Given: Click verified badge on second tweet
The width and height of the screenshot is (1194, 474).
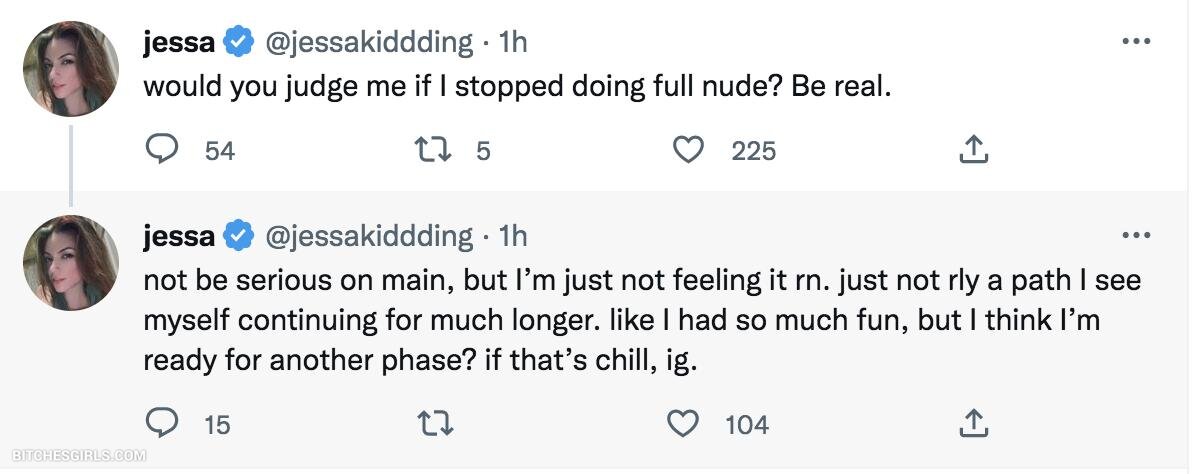Looking at the screenshot, I should (x=237, y=237).
